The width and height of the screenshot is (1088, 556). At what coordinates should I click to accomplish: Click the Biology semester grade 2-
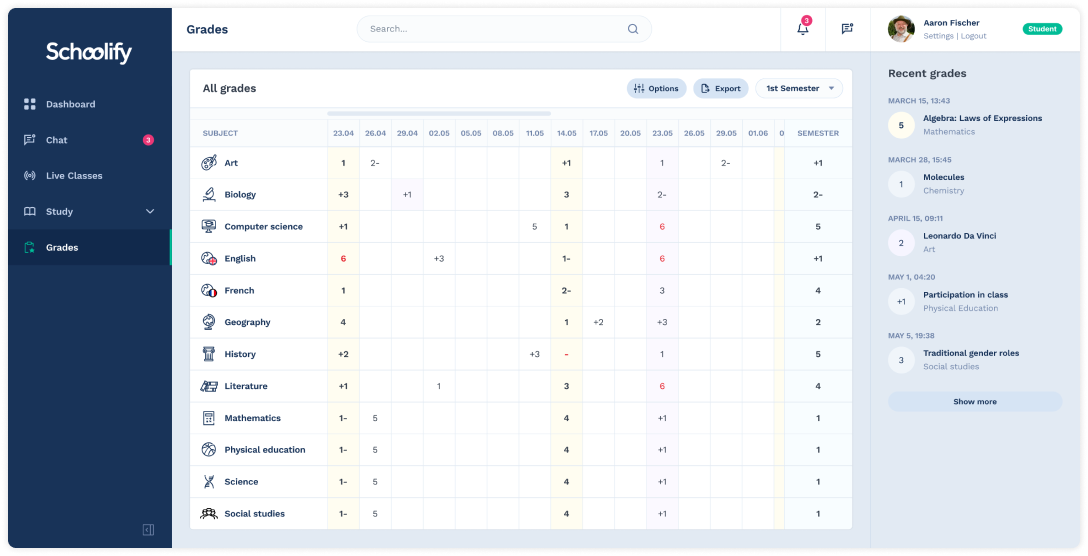[x=818, y=194]
